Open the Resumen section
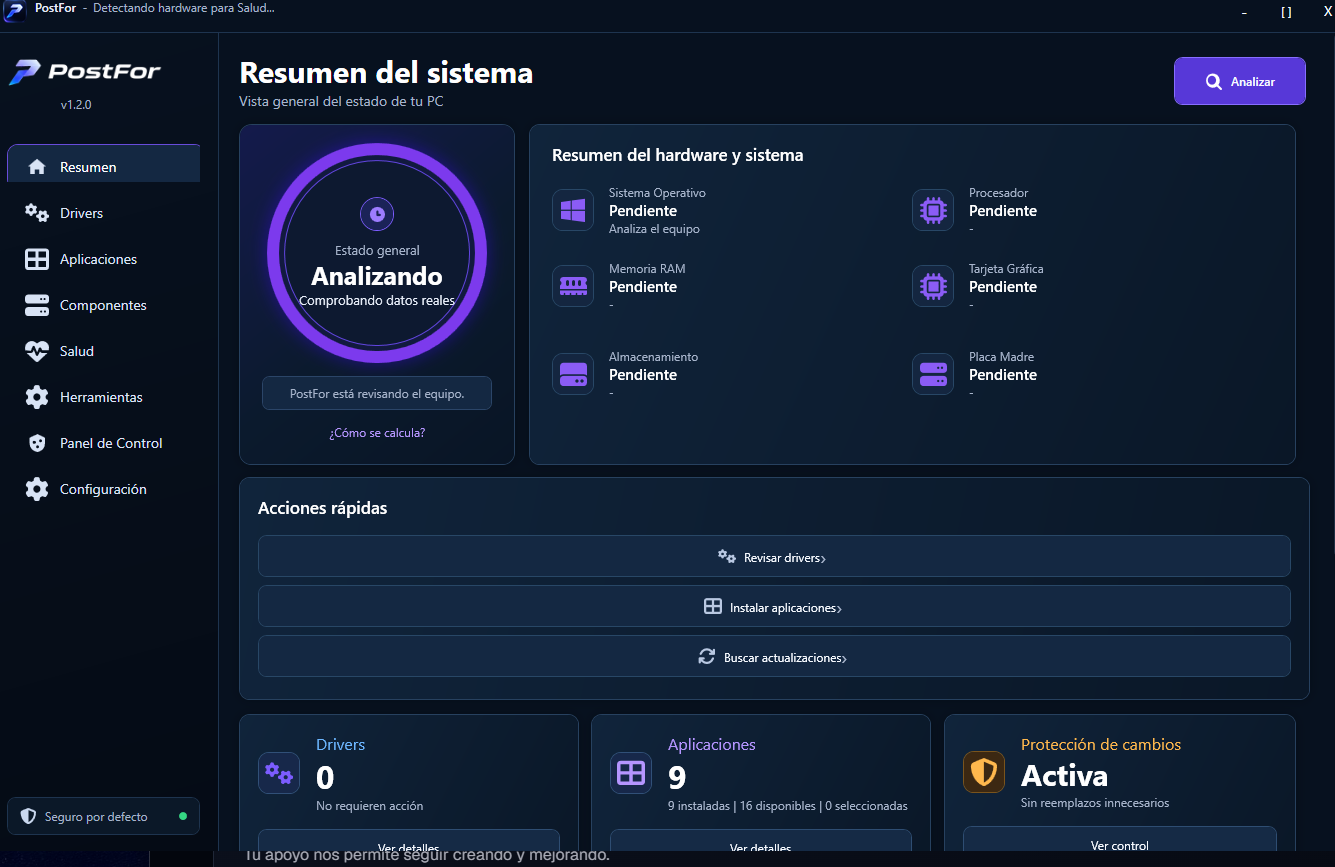Viewport: 1335px width, 867px height. (104, 164)
